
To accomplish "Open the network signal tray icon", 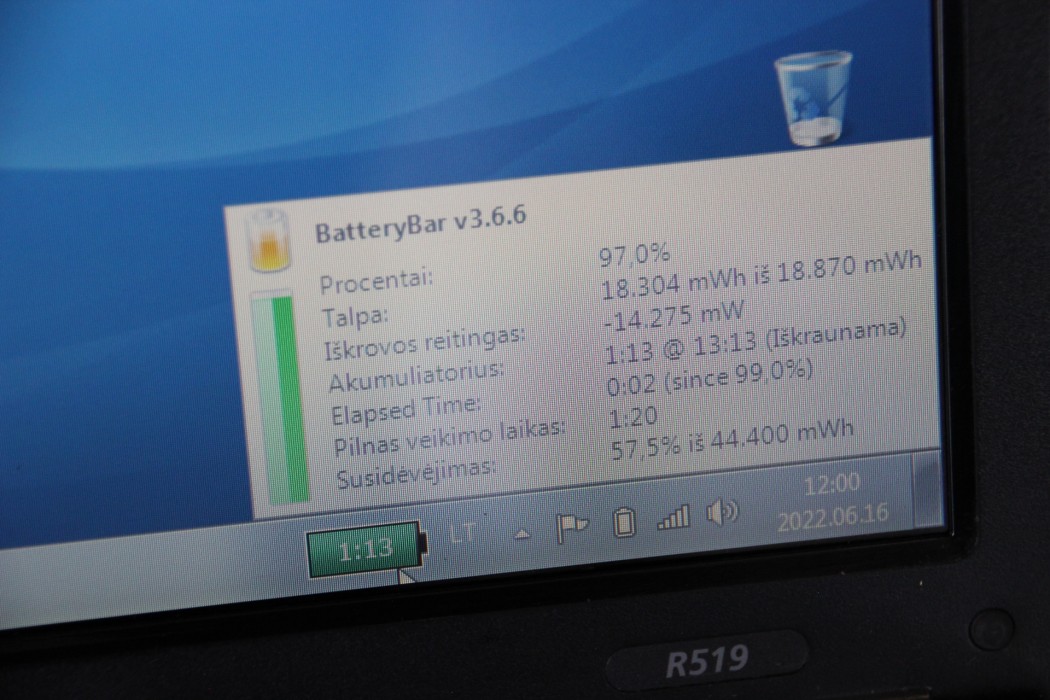I will [673, 517].
